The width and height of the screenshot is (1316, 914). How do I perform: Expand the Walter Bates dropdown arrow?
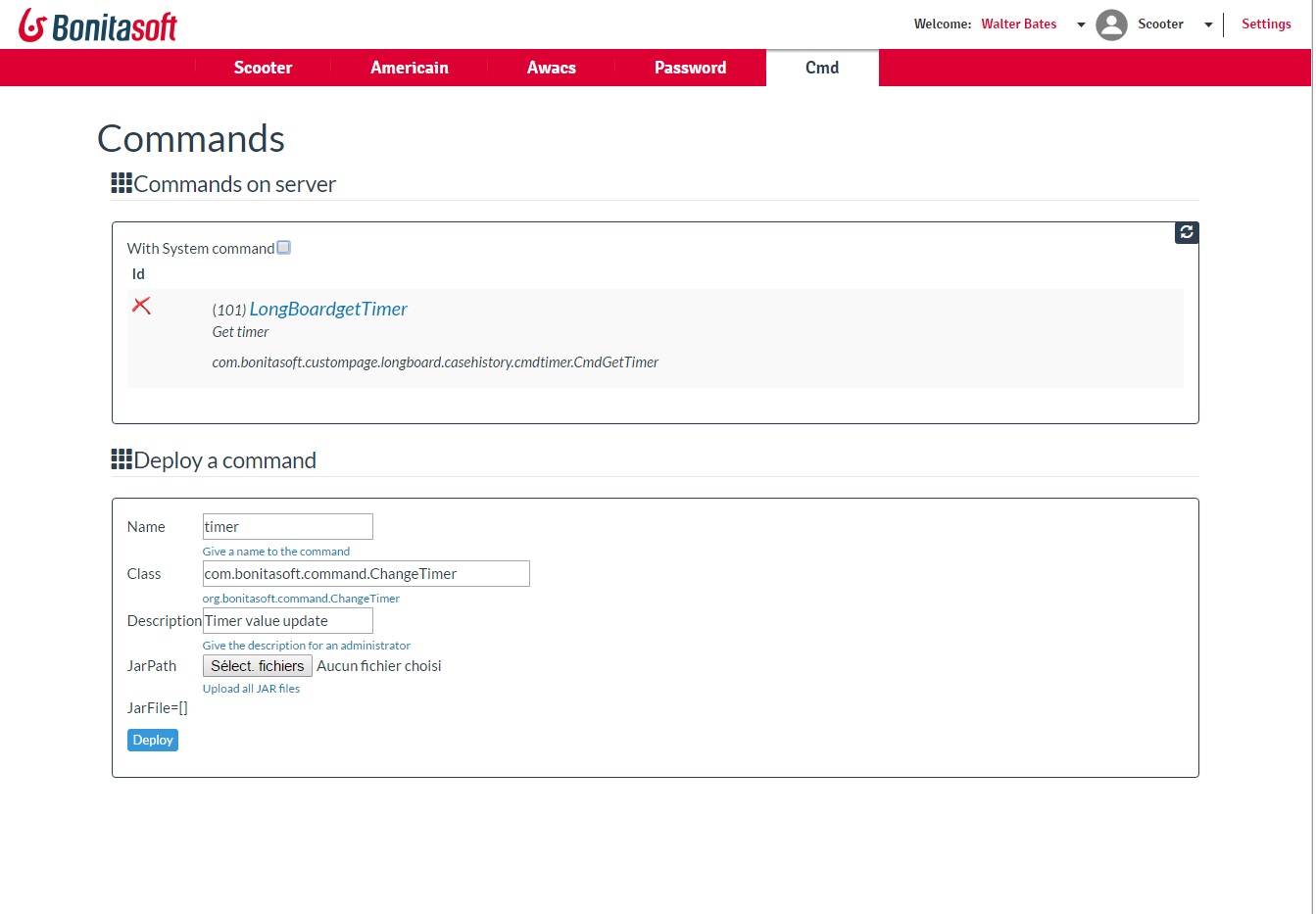tap(1081, 24)
